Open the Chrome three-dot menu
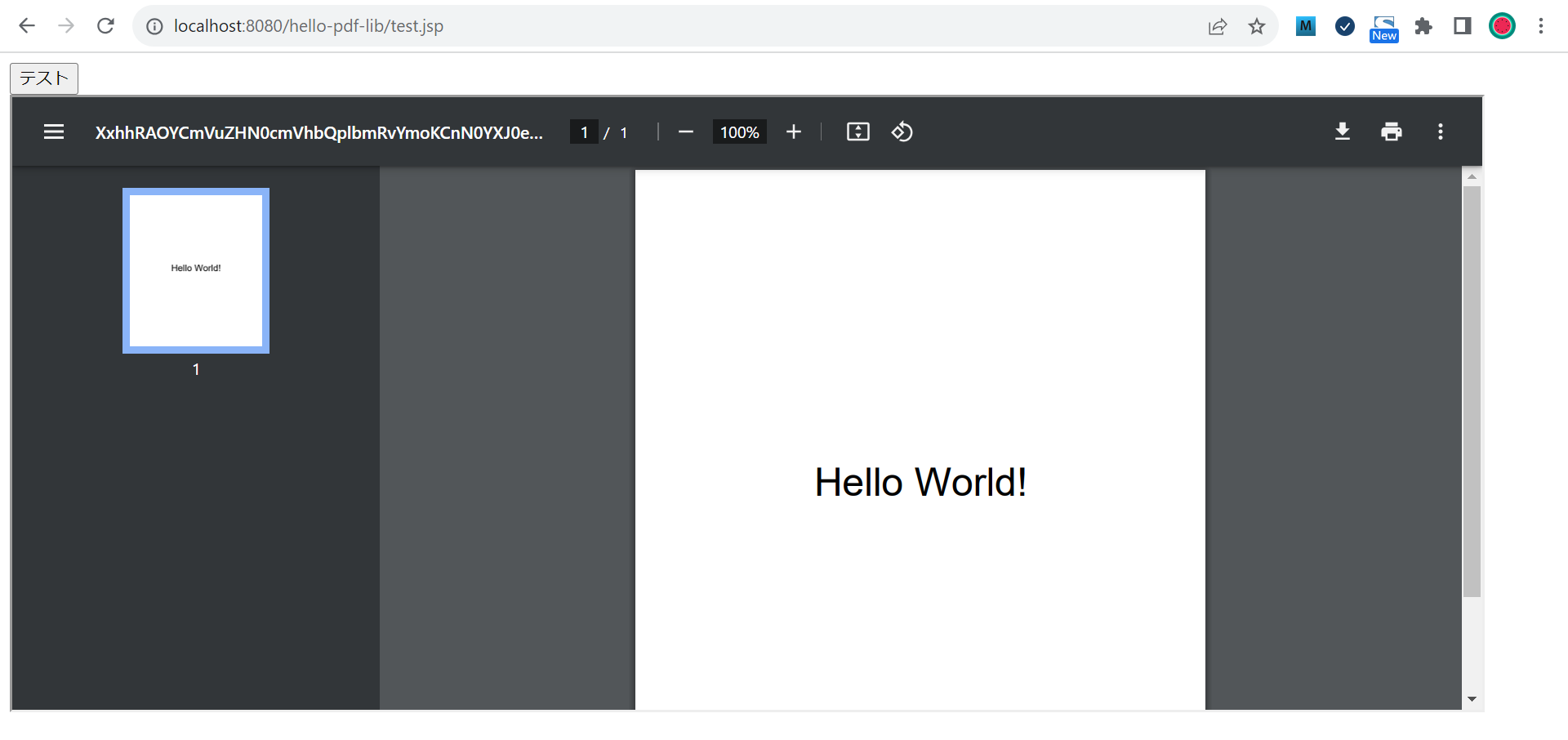The width and height of the screenshot is (1568, 740). pos(1541,26)
